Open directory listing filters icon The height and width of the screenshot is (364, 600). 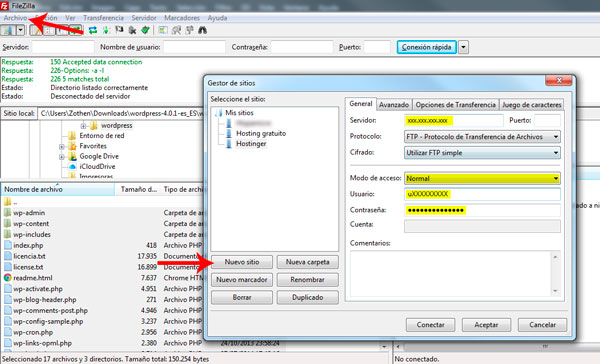(x=163, y=30)
